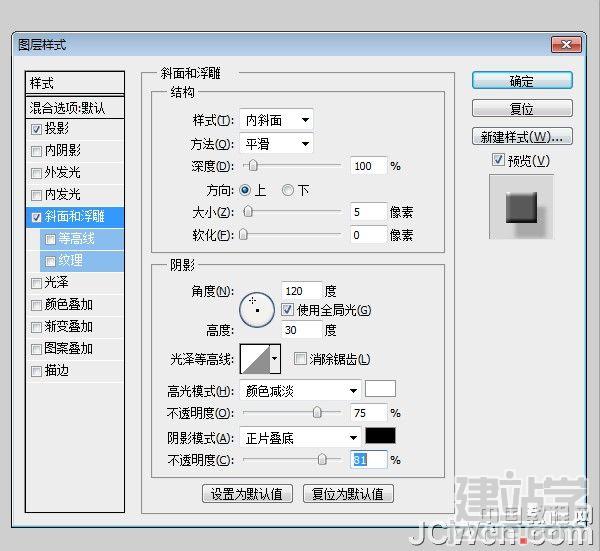This screenshot has width=600, height=551.
Task: Click the depth value field 100
Action: [x=368, y=166]
